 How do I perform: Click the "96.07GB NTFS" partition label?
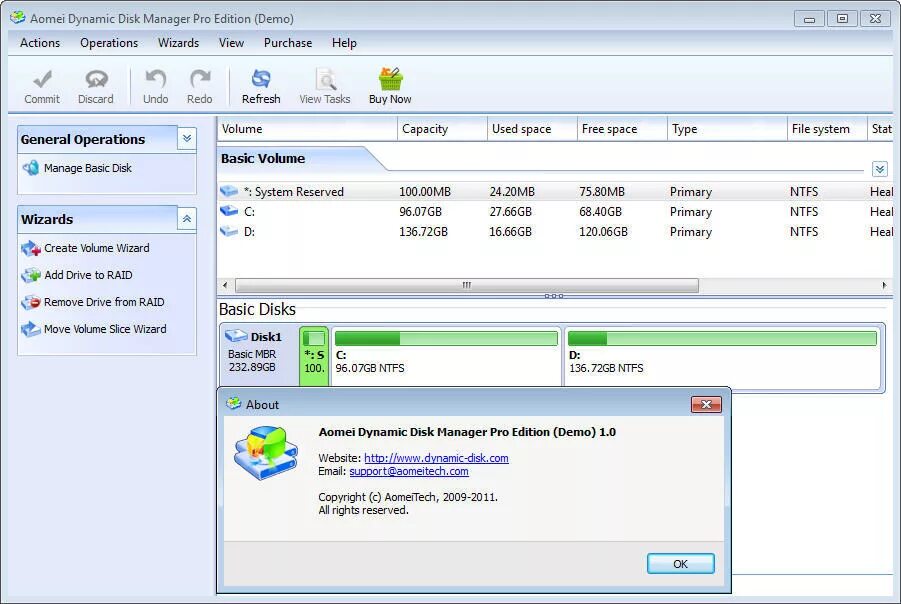tap(370, 368)
